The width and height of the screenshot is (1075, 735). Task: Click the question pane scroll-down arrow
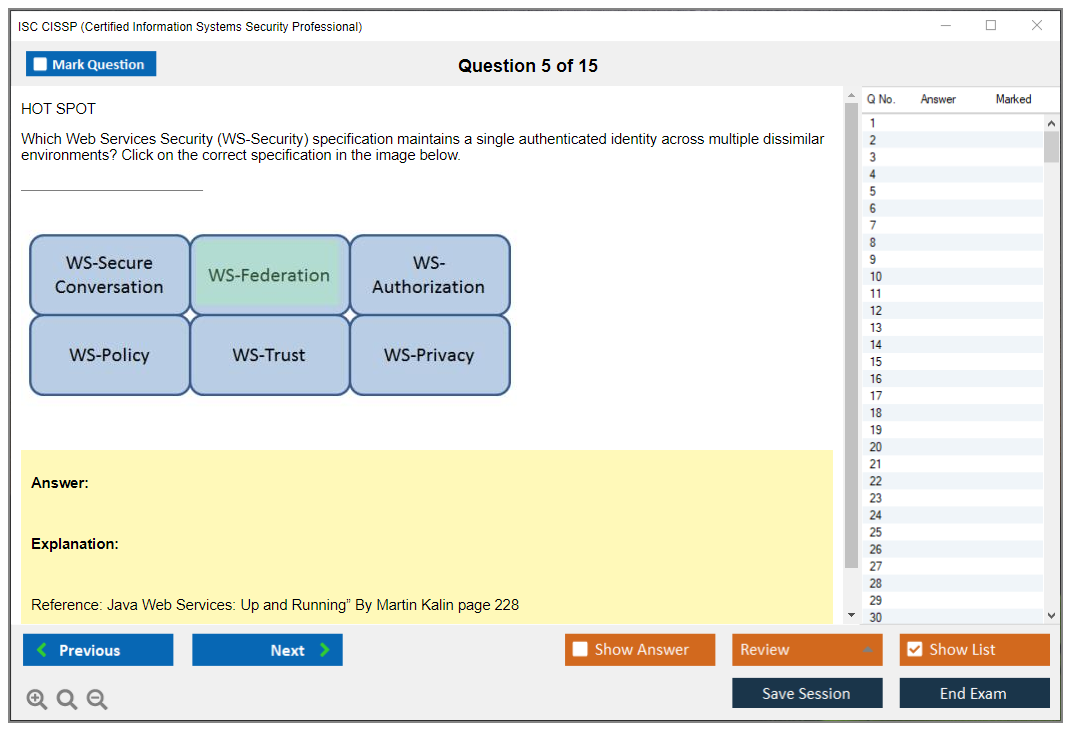[x=851, y=615]
